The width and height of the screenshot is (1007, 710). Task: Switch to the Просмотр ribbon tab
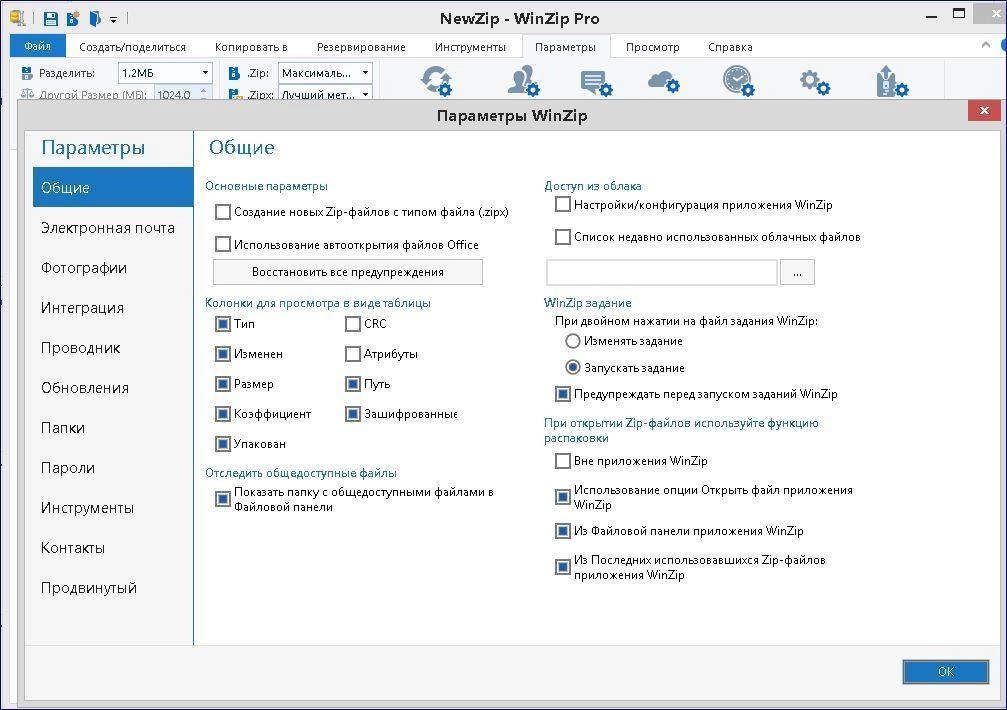(x=652, y=47)
